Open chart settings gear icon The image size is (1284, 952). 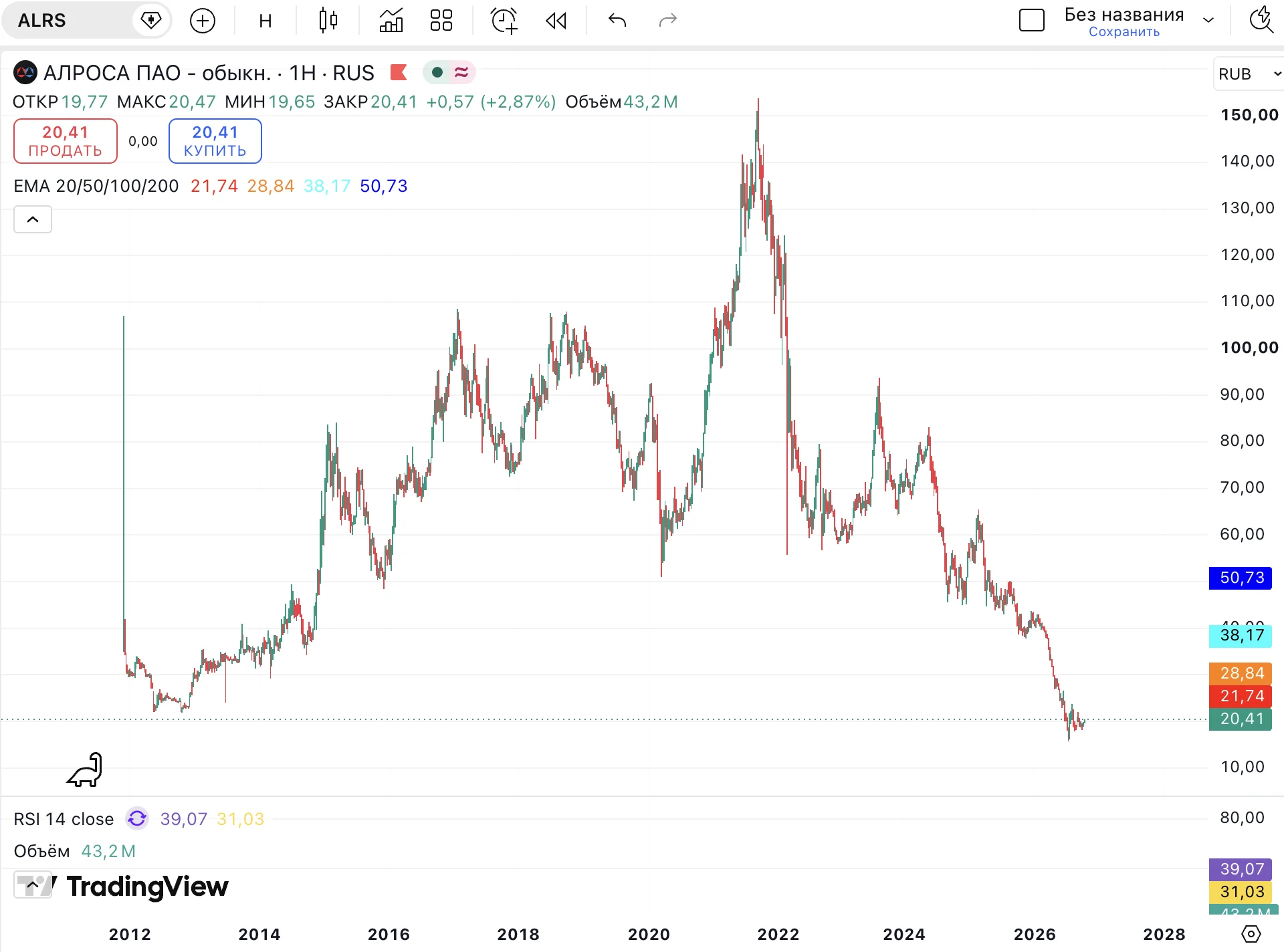[1251, 934]
